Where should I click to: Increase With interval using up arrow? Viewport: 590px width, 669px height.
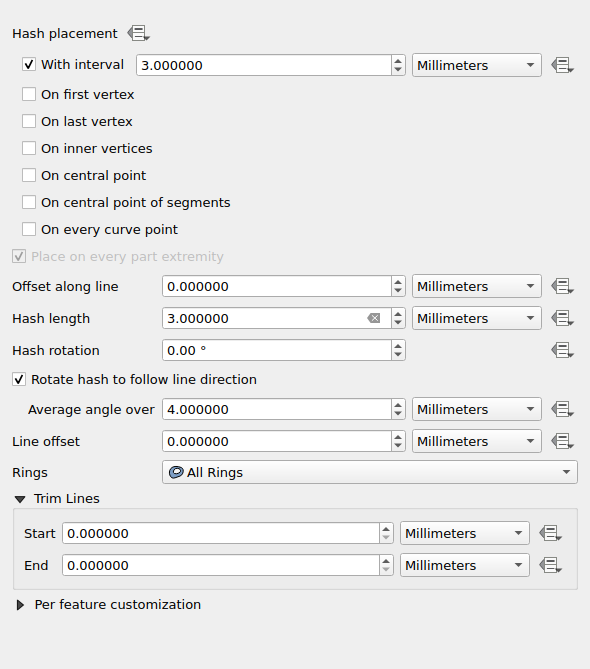(x=398, y=61)
